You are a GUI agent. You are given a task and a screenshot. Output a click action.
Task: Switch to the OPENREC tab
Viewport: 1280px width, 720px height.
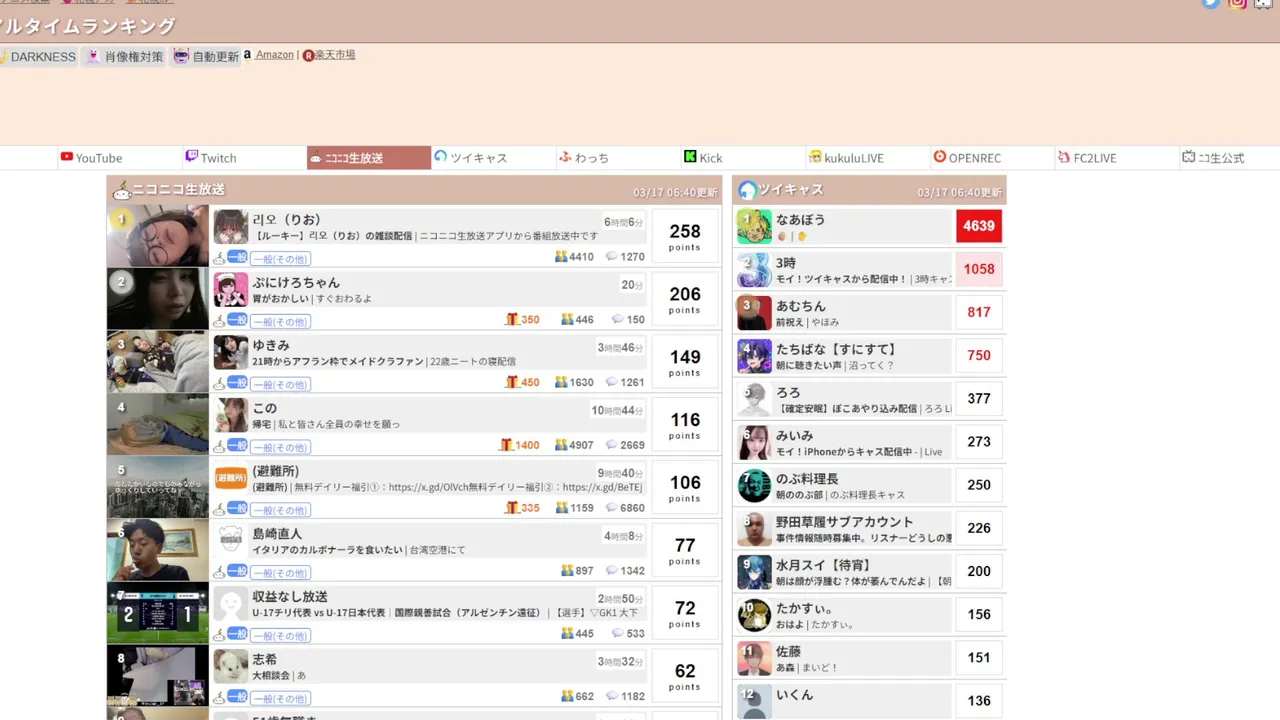point(967,158)
